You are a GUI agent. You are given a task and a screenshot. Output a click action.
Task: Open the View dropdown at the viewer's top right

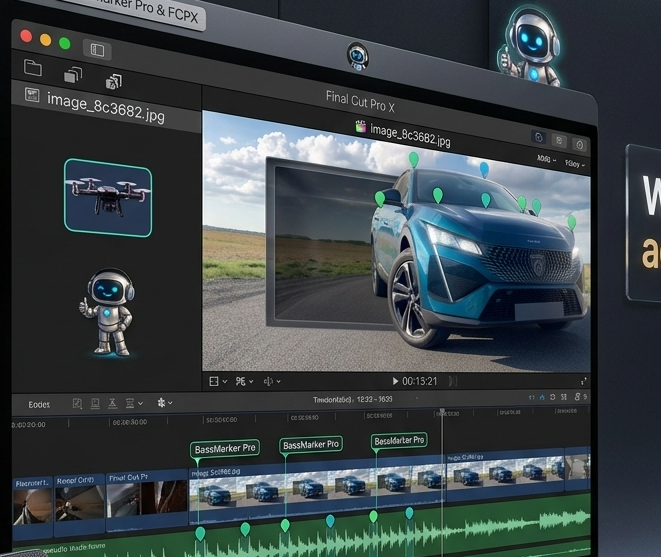[575, 164]
